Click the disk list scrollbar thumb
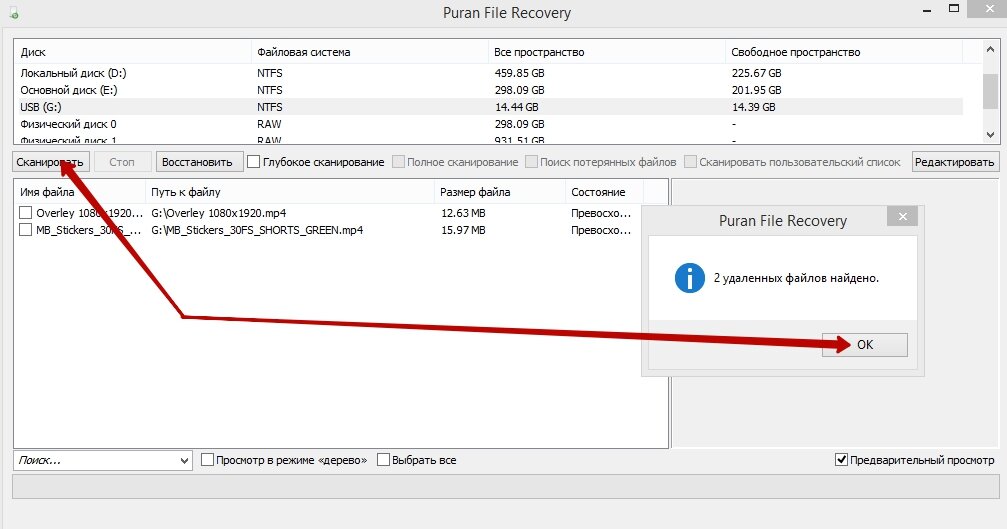Screen dimensions: 1007x529 [x=990, y=90]
